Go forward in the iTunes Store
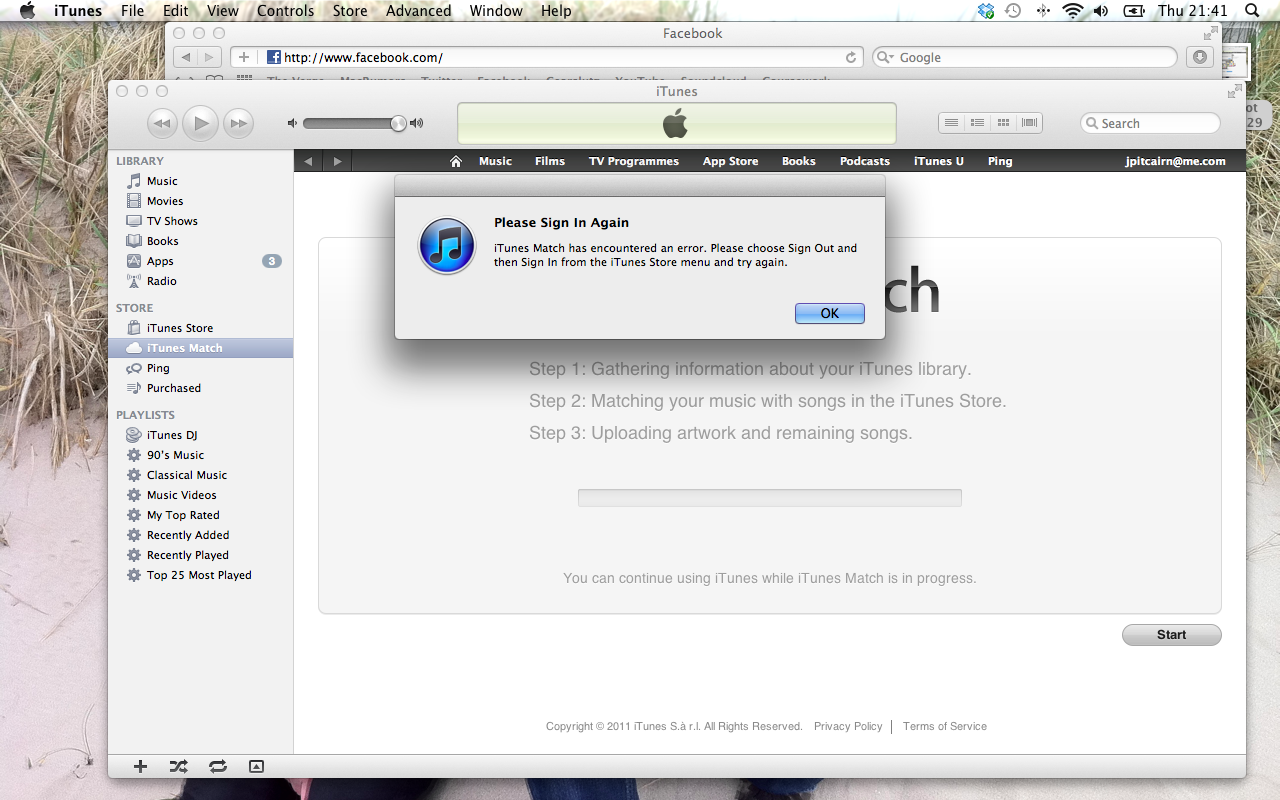Viewport: 1280px width, 800px height. pos(337,161)
